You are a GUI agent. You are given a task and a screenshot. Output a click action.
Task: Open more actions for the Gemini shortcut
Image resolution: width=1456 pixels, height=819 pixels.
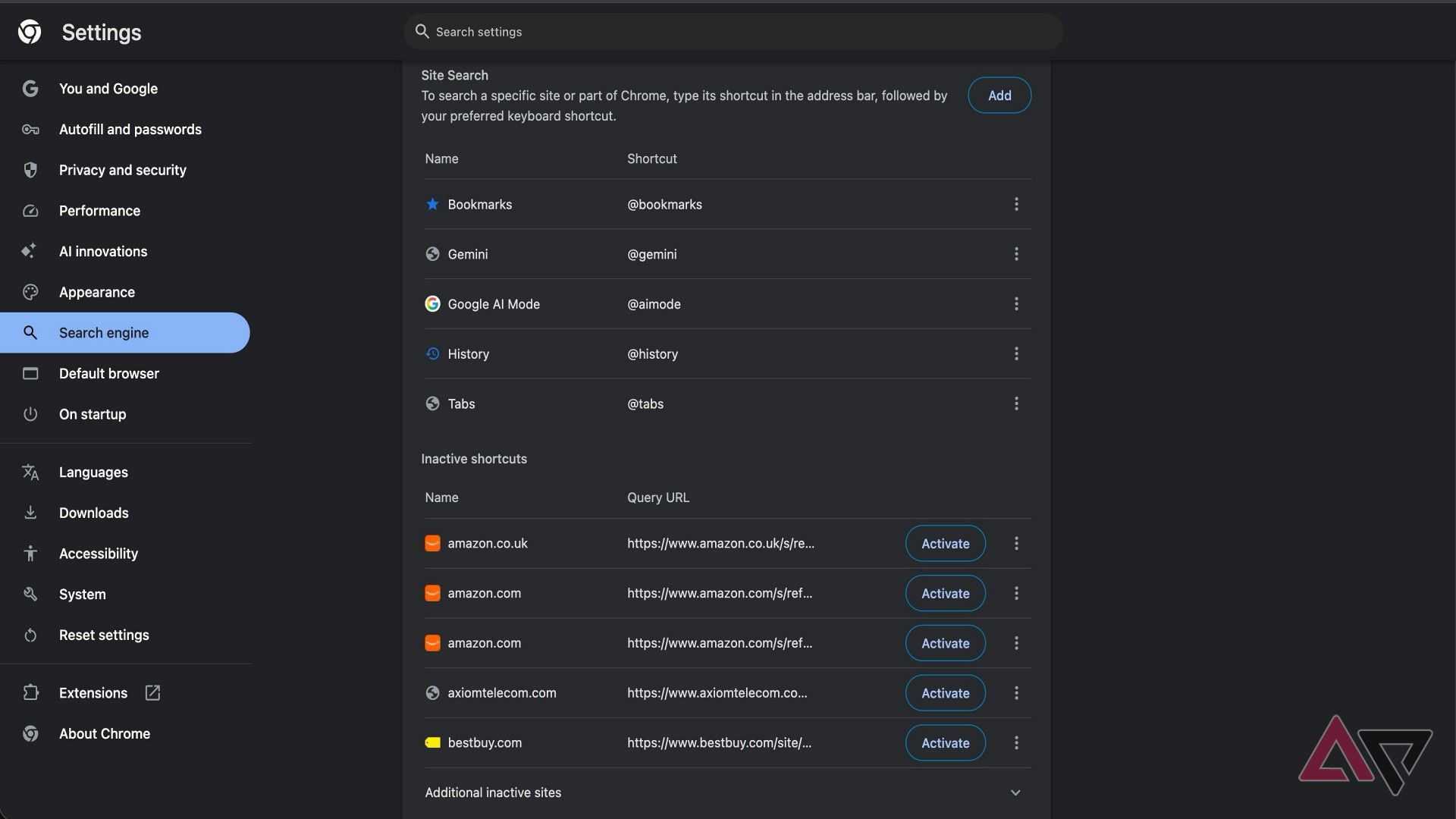click(1016, 254)
